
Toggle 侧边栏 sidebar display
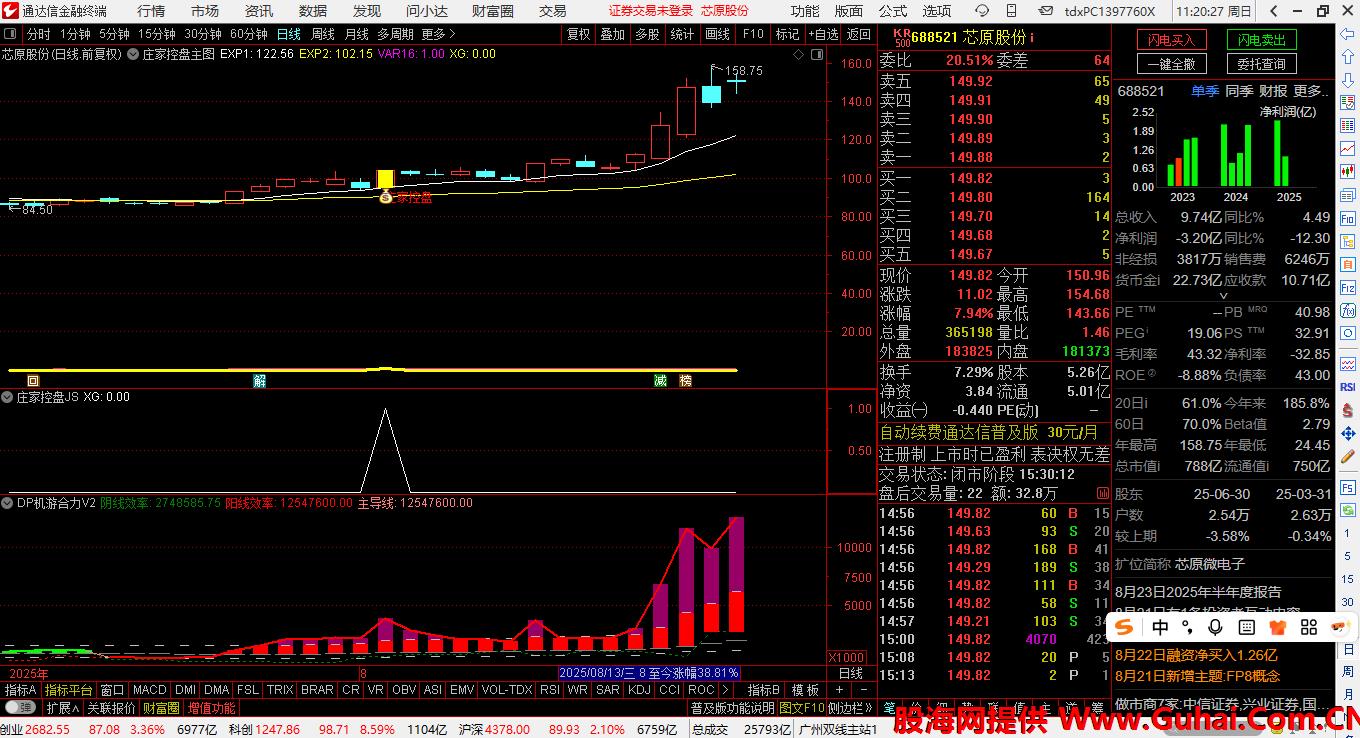848,708
